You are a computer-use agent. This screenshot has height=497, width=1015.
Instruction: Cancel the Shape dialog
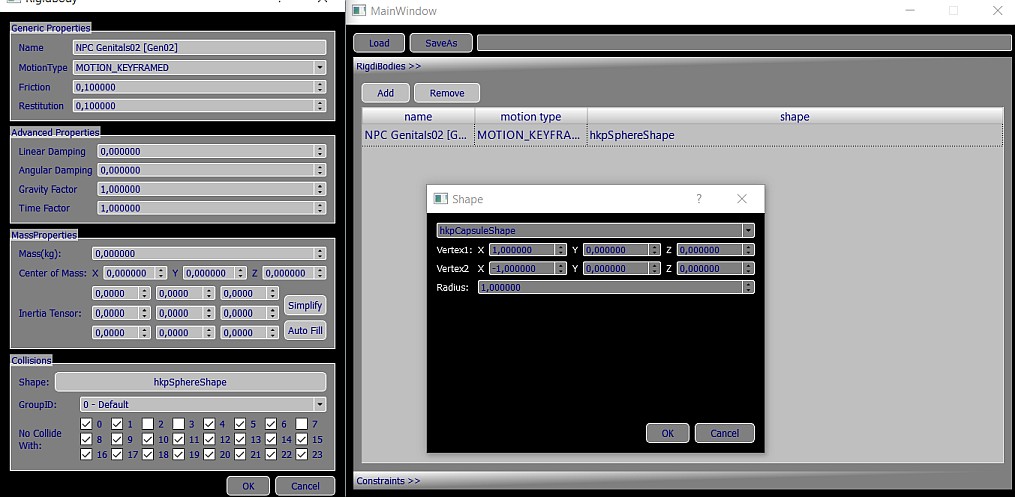(x=724, y=433)
